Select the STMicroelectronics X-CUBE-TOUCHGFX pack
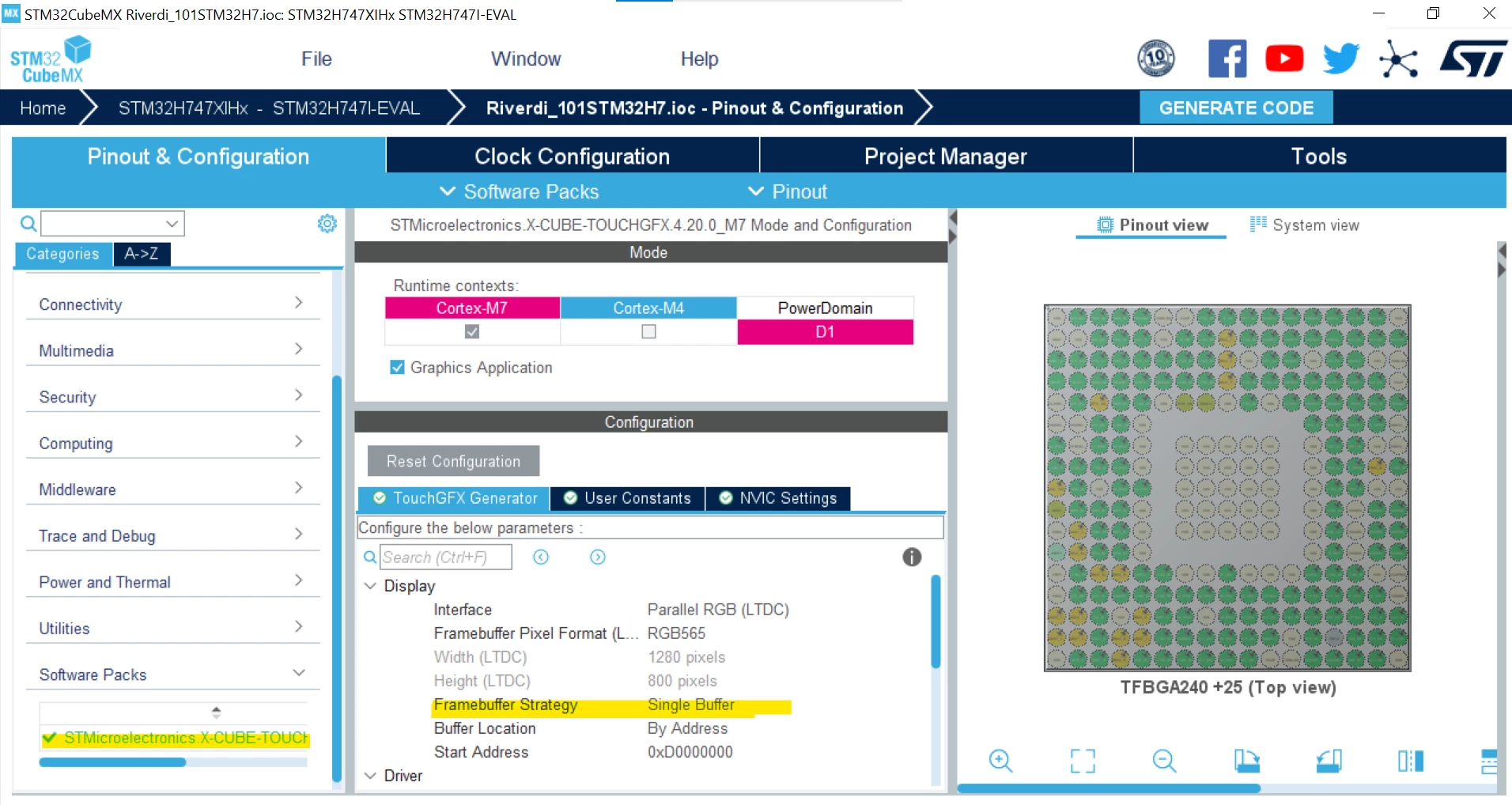Viewport: 1512px width, 805px height. [x=176, y=738]
